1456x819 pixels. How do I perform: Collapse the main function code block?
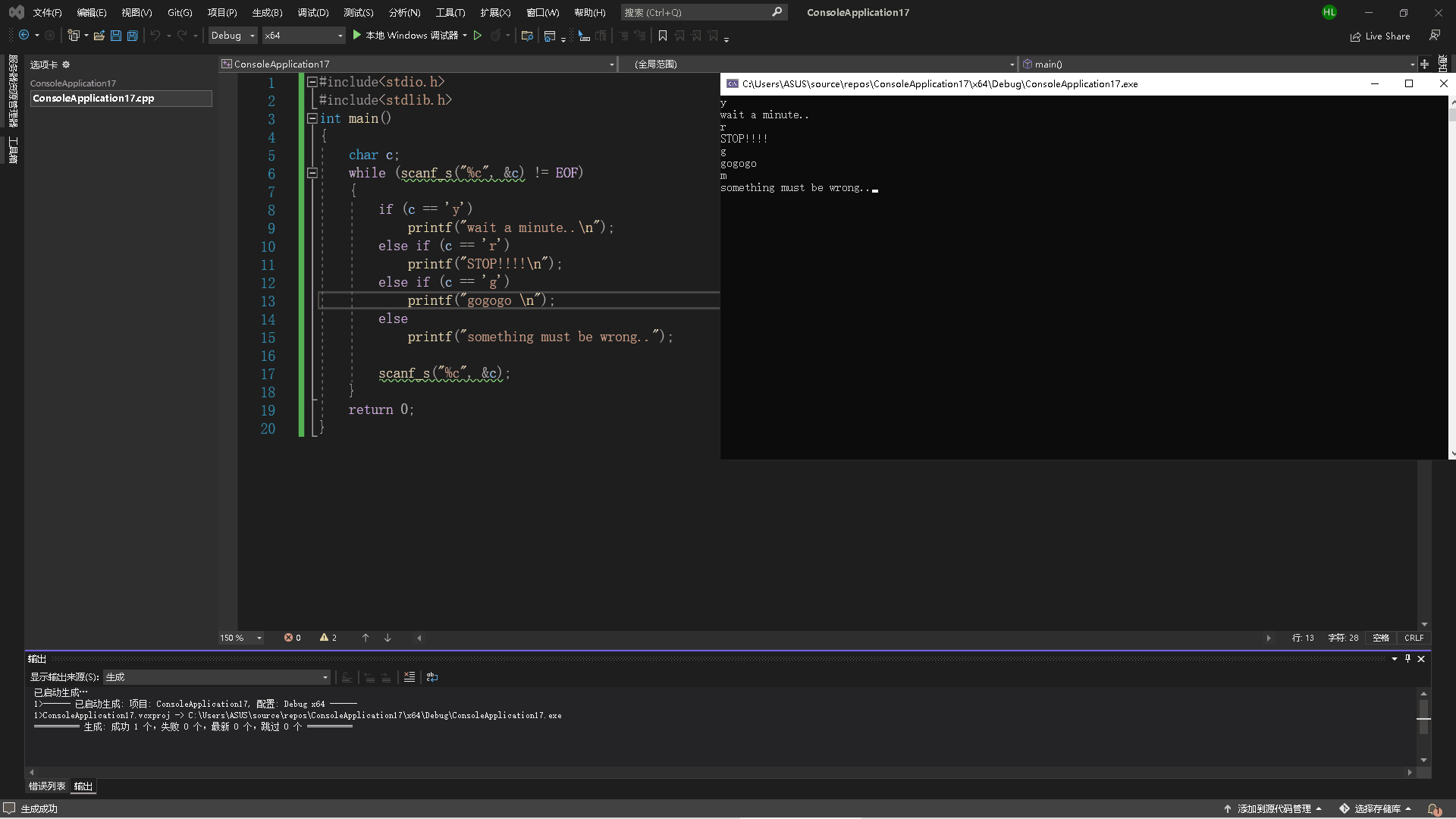(x=312, y=118)
